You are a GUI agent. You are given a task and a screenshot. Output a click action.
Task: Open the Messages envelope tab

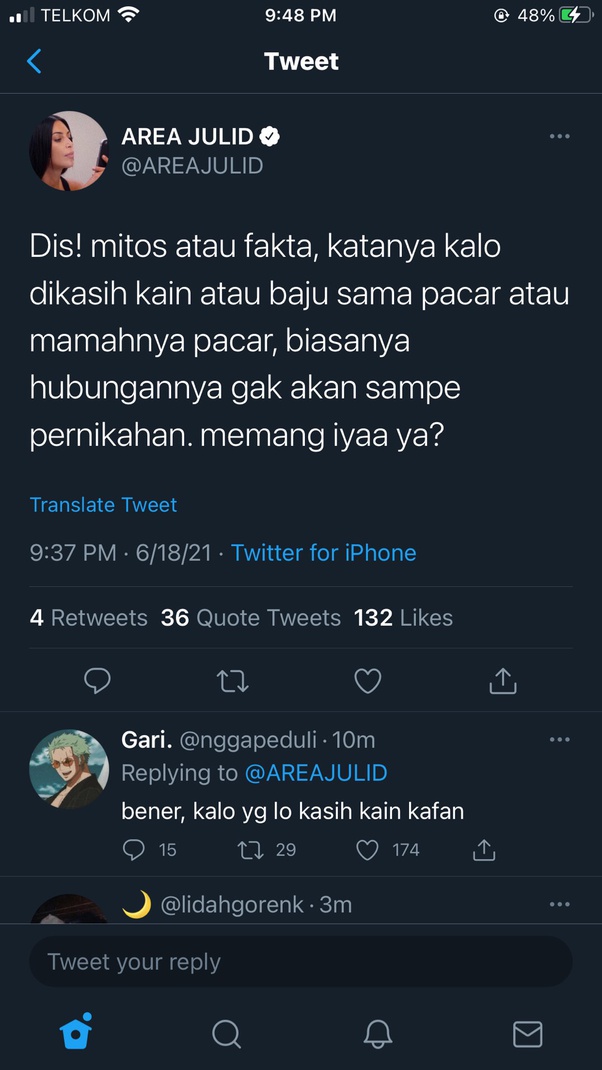(527, 1033)
